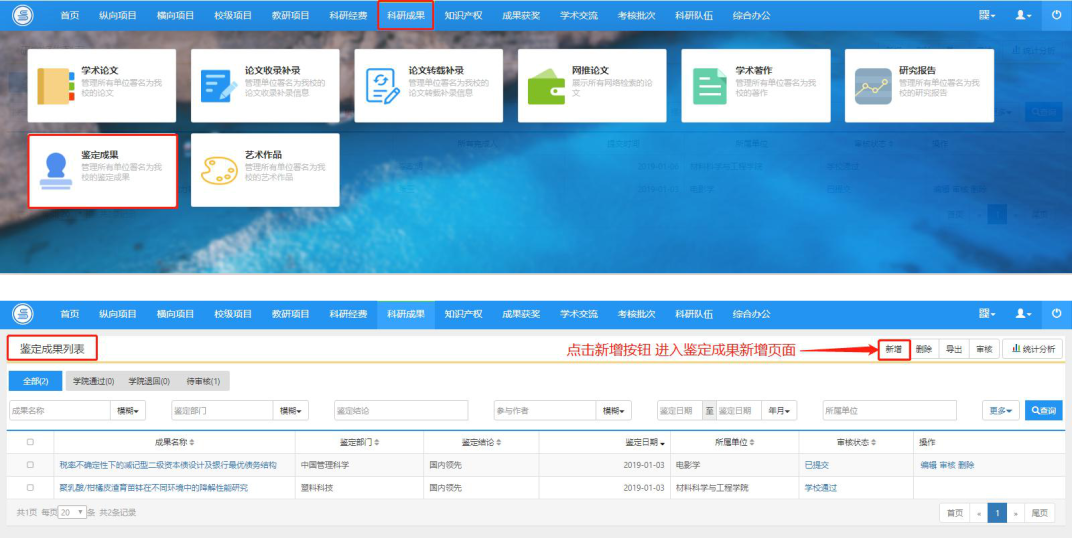Click the 论文收录补录 pencil-document icon
Viewport: 1072px width, 538px height.
(x=219, y=86)
